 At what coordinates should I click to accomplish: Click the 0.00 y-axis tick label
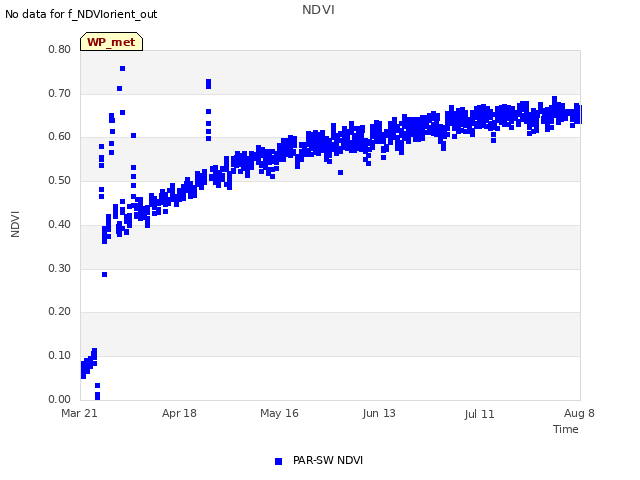(60, 399)
